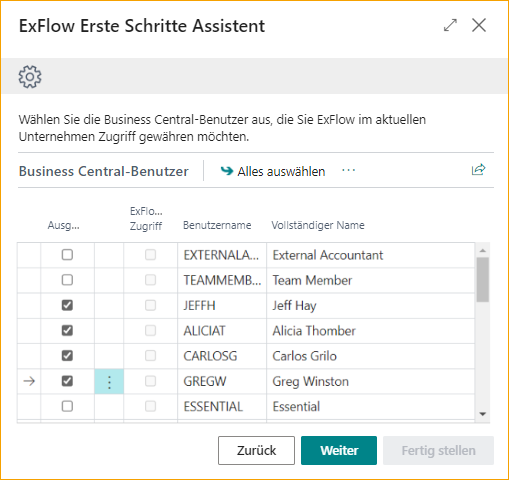Click the External Accountant name cell
Image resolution: width=509 pixels, height=480 pixels.
pyautogui.click(x=371, y=255)
